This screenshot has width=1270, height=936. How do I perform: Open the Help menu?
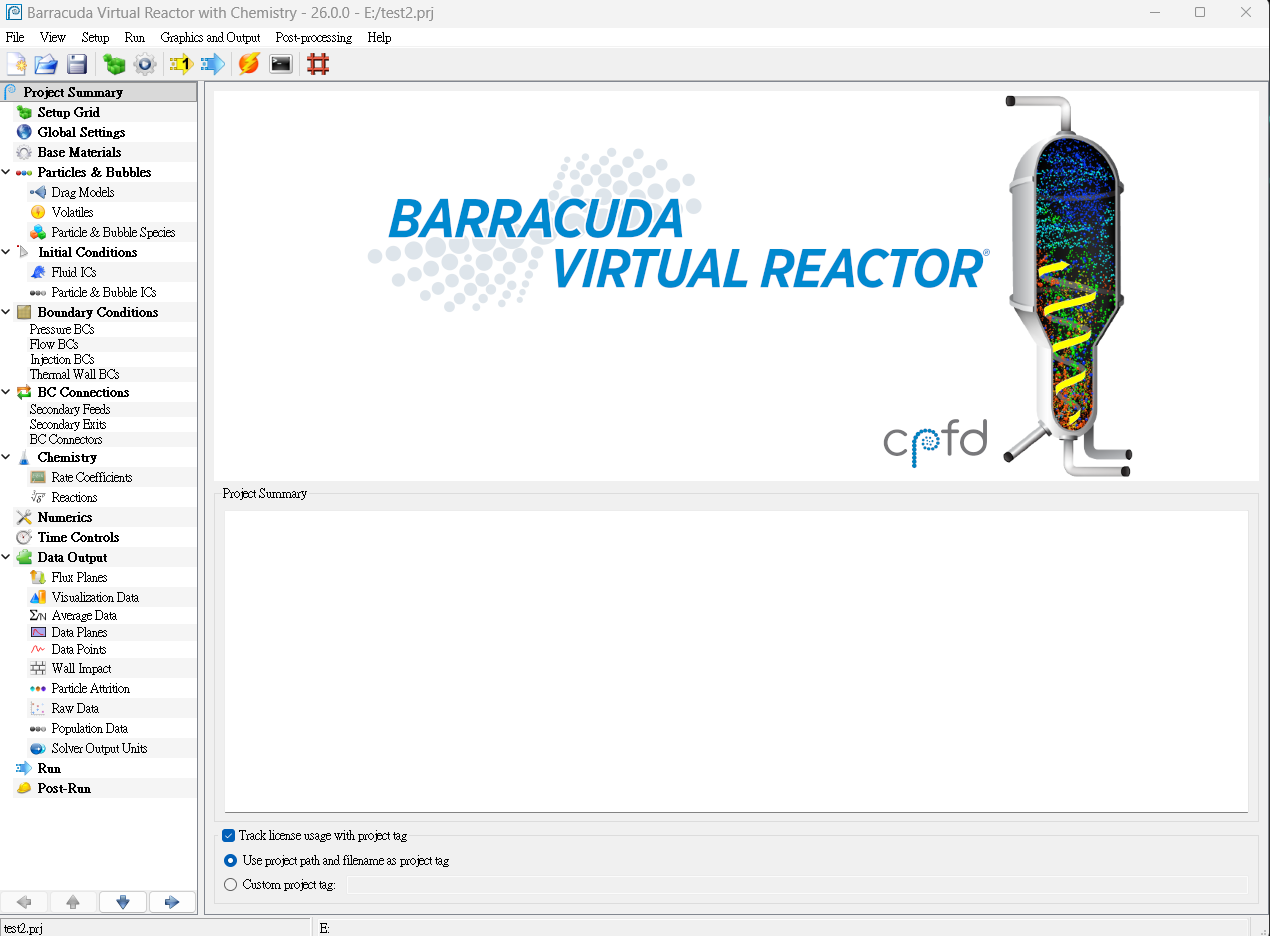(379, 37)
